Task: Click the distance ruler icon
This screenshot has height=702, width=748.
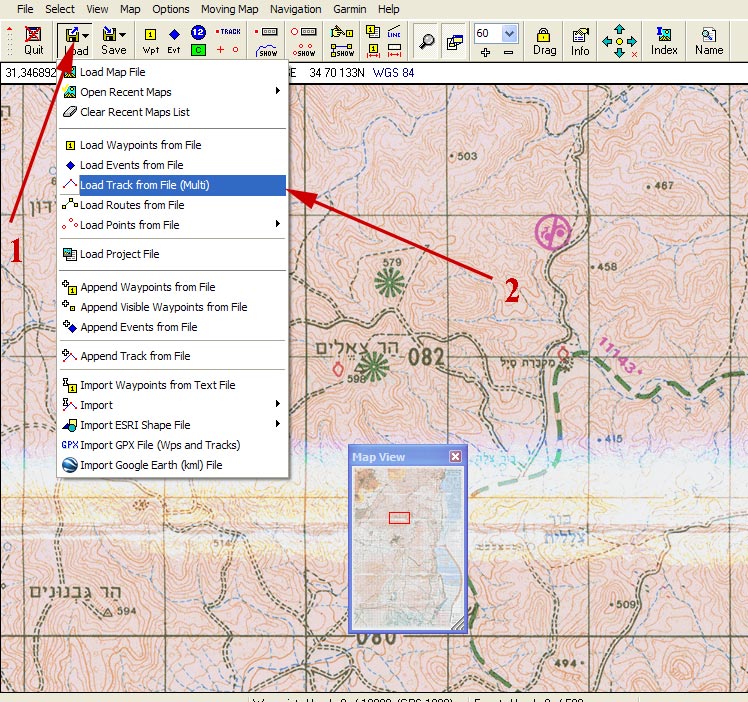Action: [x=394, y=50]
